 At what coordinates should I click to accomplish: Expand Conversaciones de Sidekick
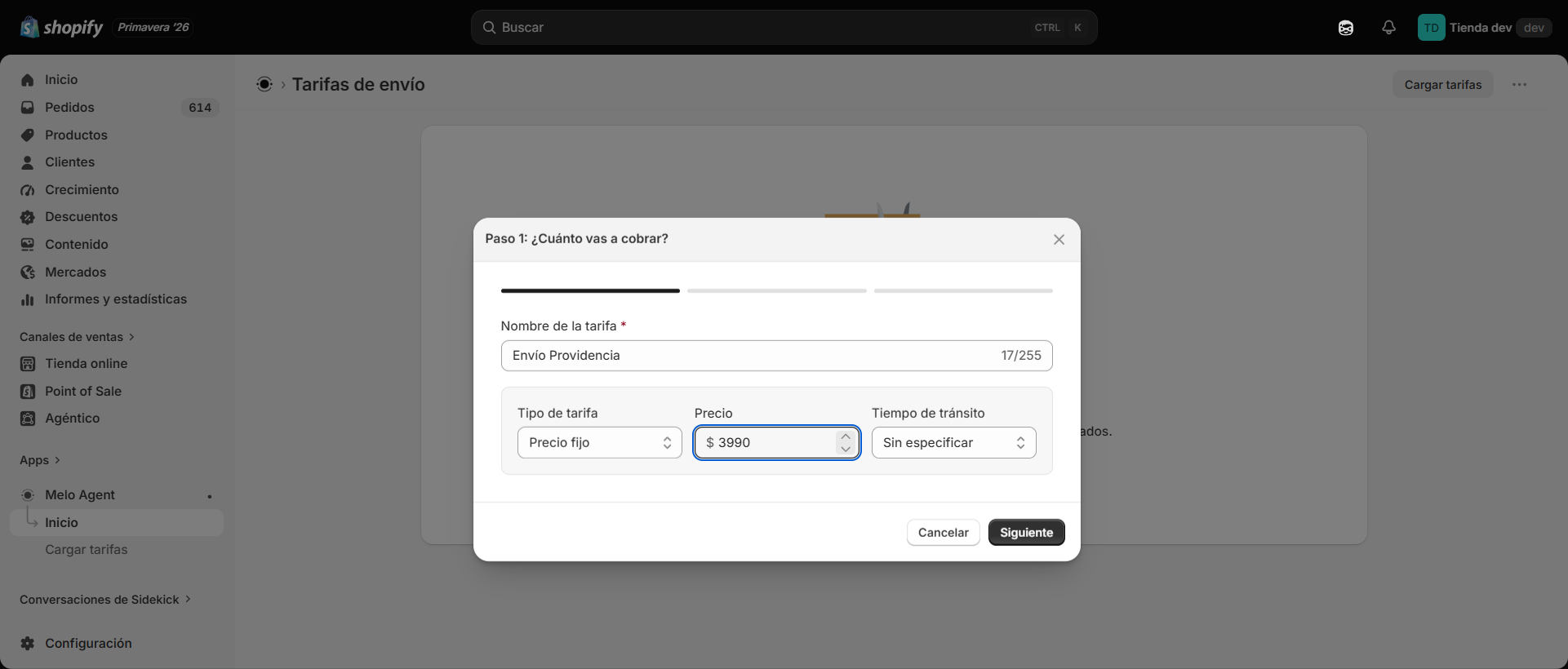[105, 600]
